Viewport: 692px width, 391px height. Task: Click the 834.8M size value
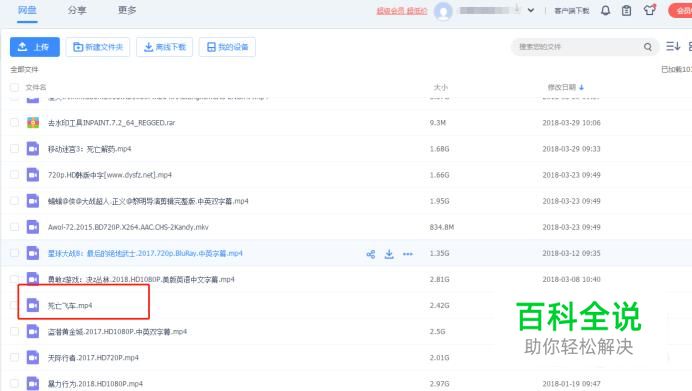coord(442,227)
